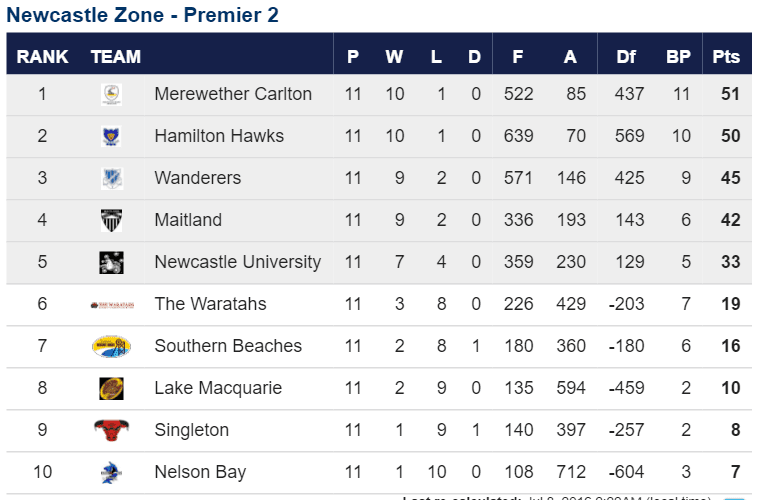Click the BP column header
Screen dimensions: 760x500
coord(678,57)
